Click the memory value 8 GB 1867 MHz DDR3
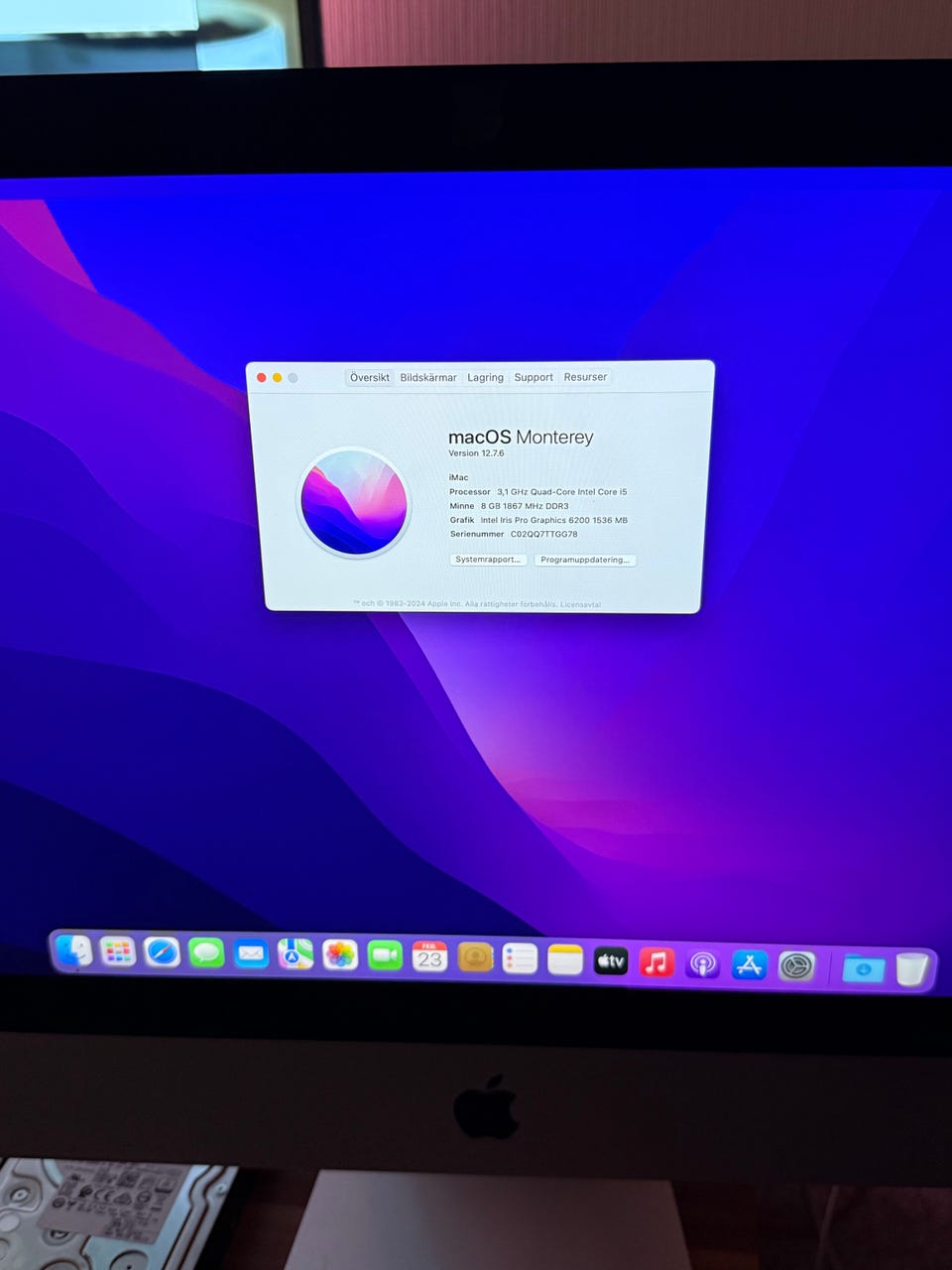 tap(525, 506)
